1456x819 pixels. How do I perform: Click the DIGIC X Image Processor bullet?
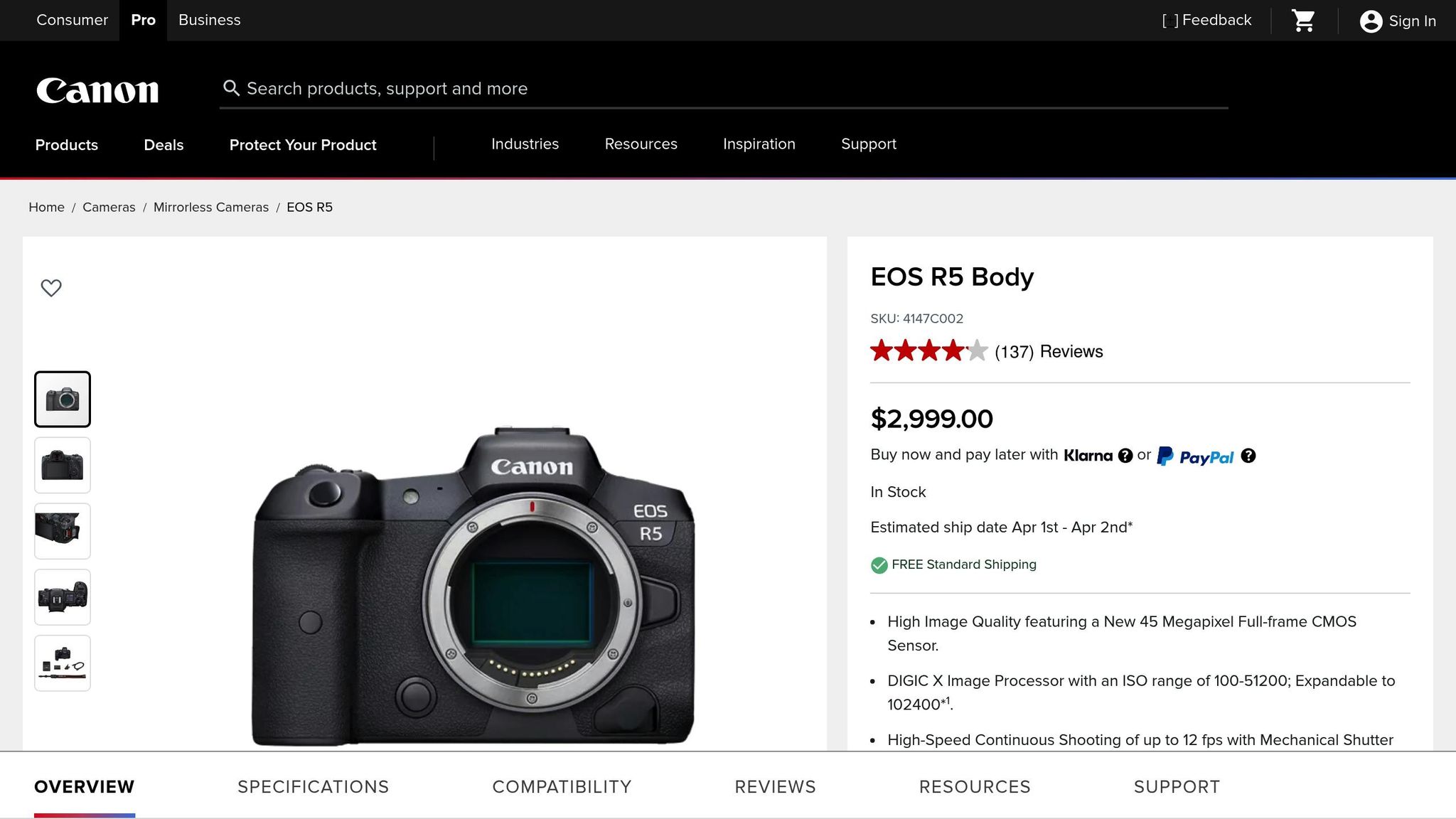[1141, 692]
